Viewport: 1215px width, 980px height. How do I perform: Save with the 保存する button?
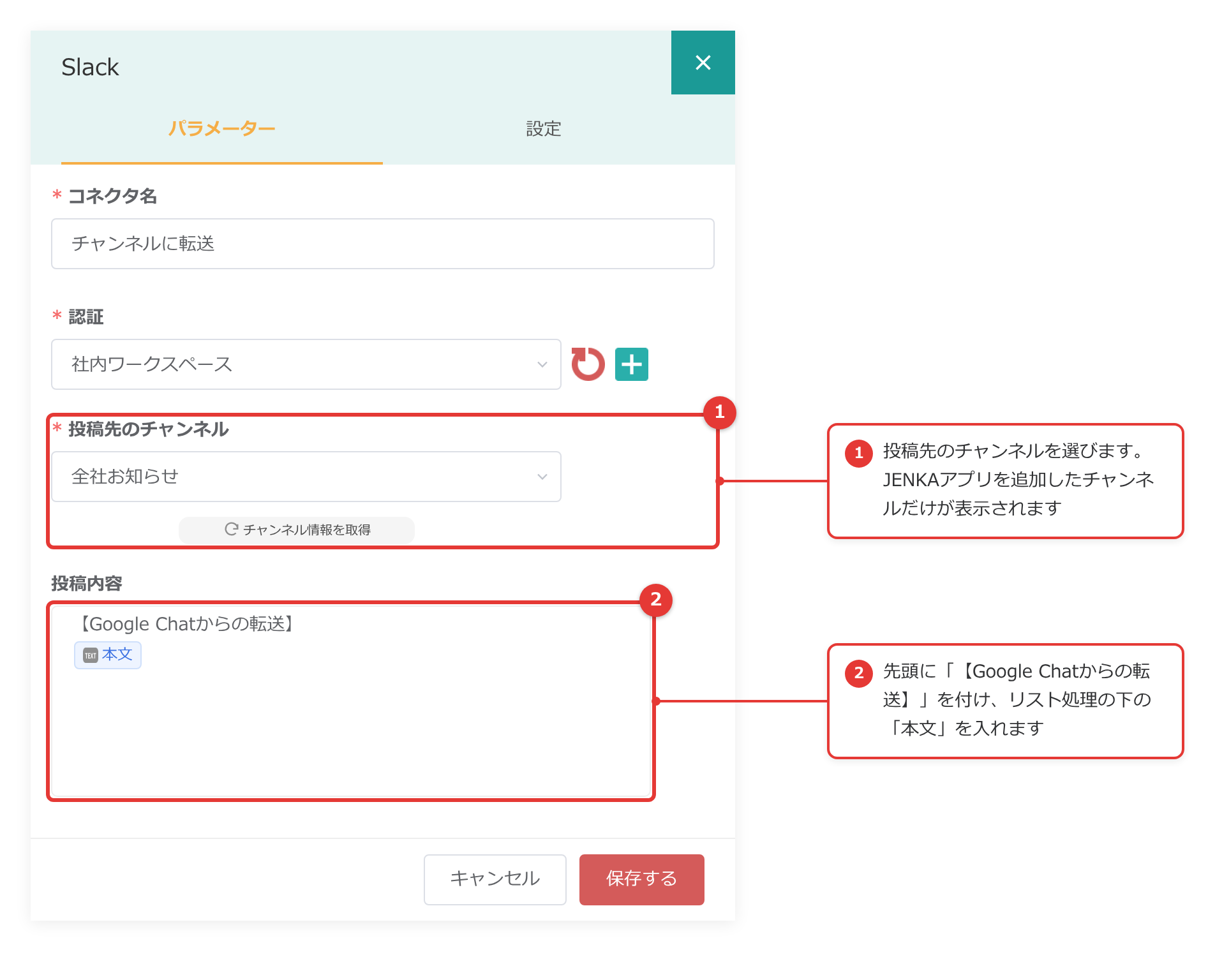pos(642,879)
